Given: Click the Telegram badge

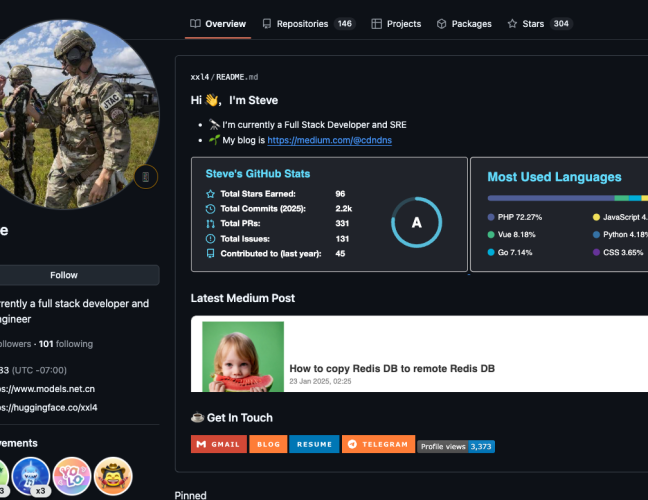Looking at the screenshot, I should (x=378, y=444).
